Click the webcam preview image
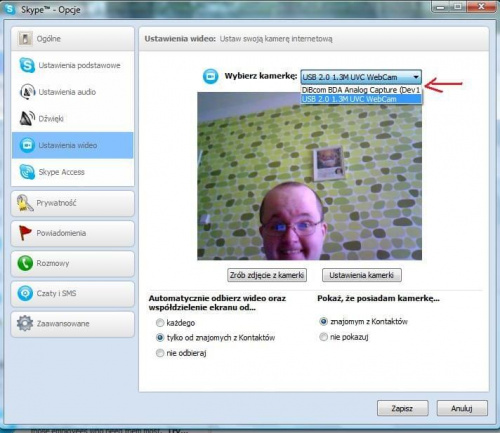This screenshot has width=500, height=433. (309, 176)
